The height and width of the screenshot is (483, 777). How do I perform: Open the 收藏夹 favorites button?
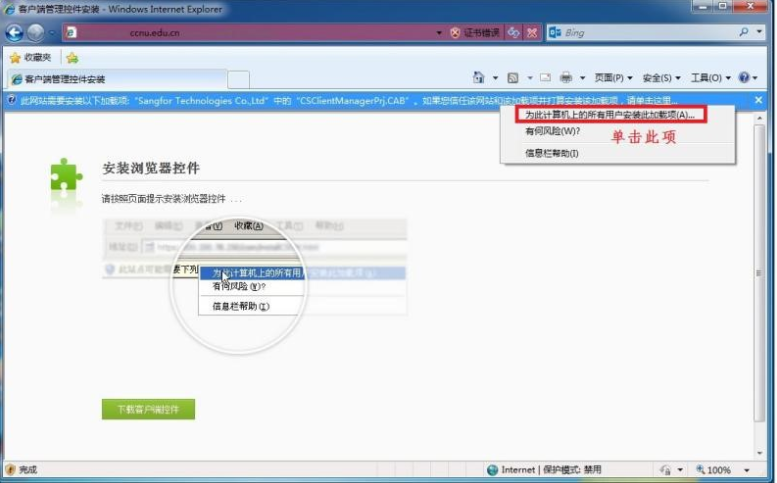pos(30,58)
